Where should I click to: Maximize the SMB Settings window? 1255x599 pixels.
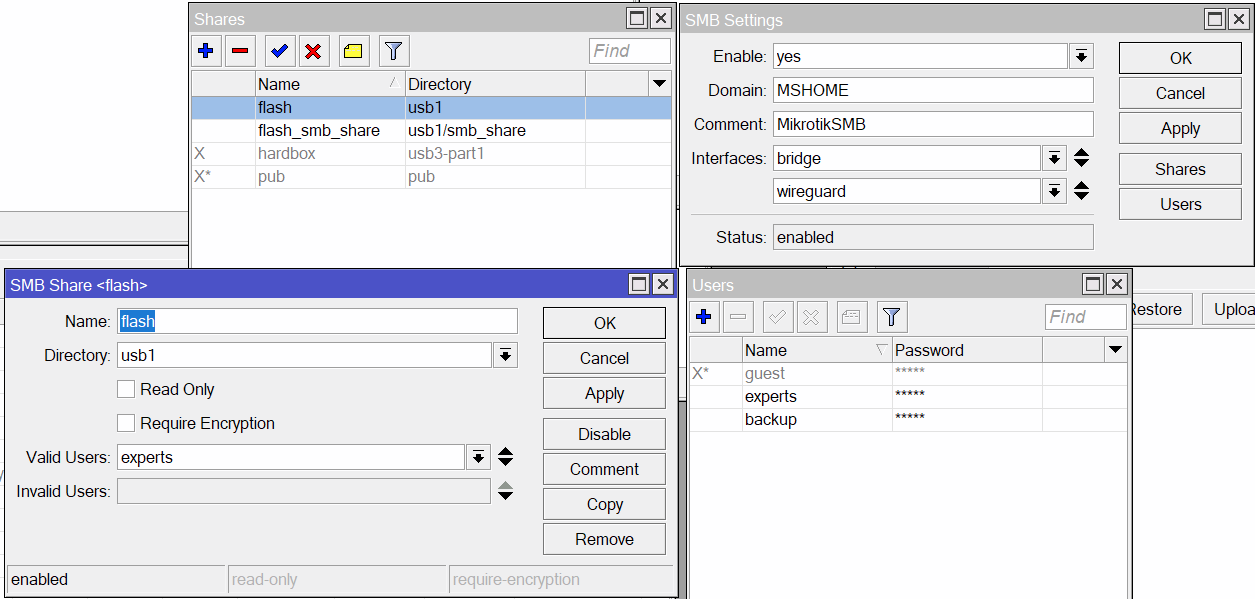pyautogui.click(x=1214, y=19)
